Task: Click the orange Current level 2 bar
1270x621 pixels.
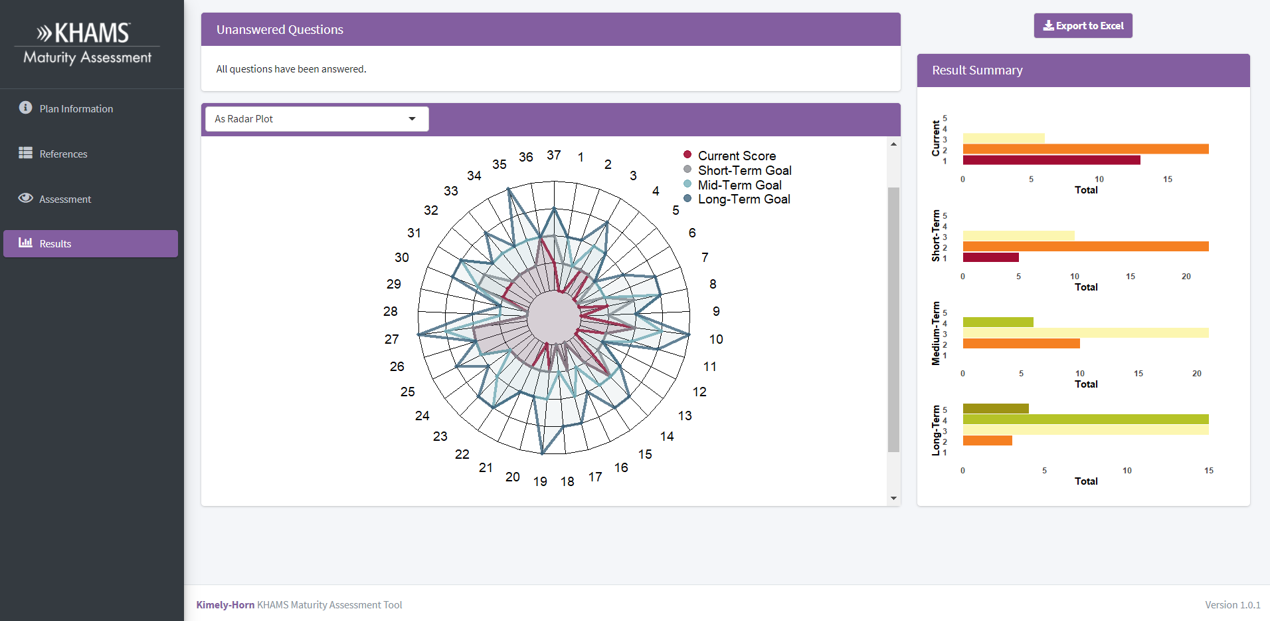Action: point(1085,150)
